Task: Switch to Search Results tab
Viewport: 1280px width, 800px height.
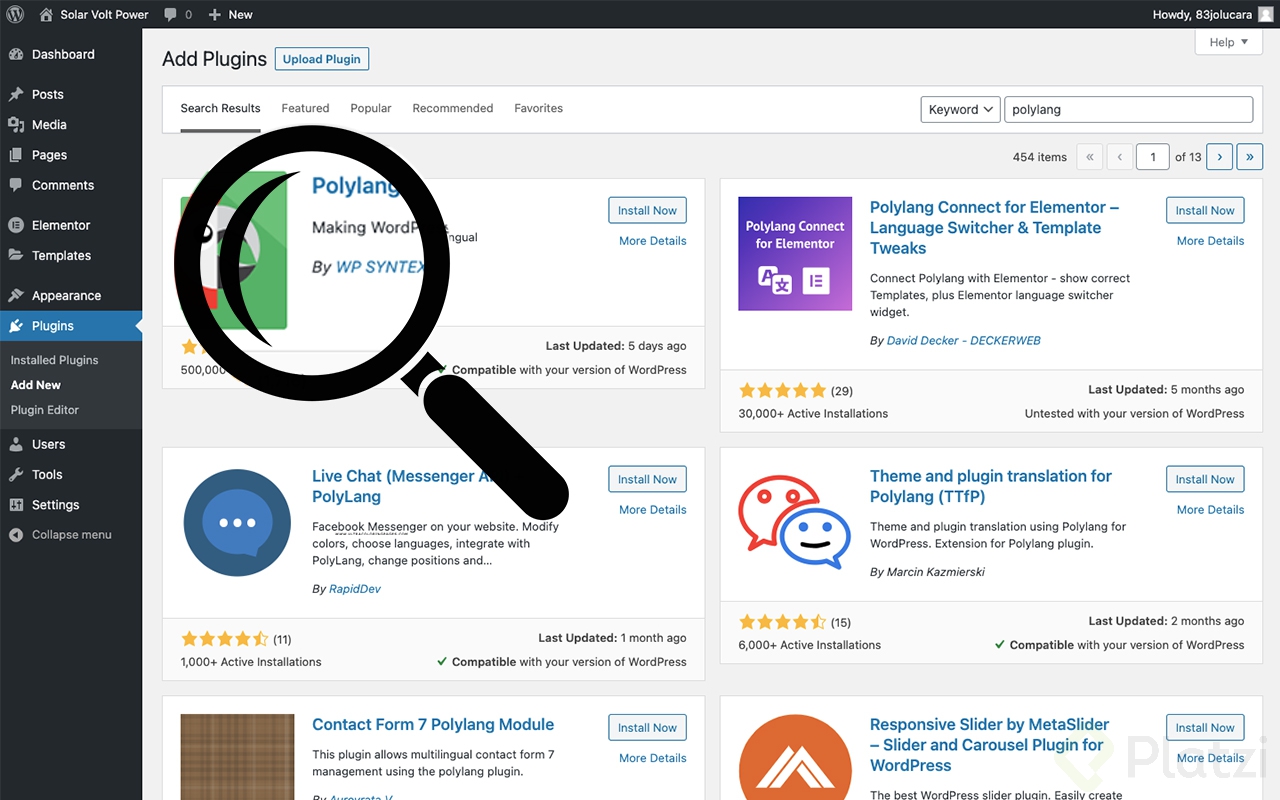Action: point(220,108)
